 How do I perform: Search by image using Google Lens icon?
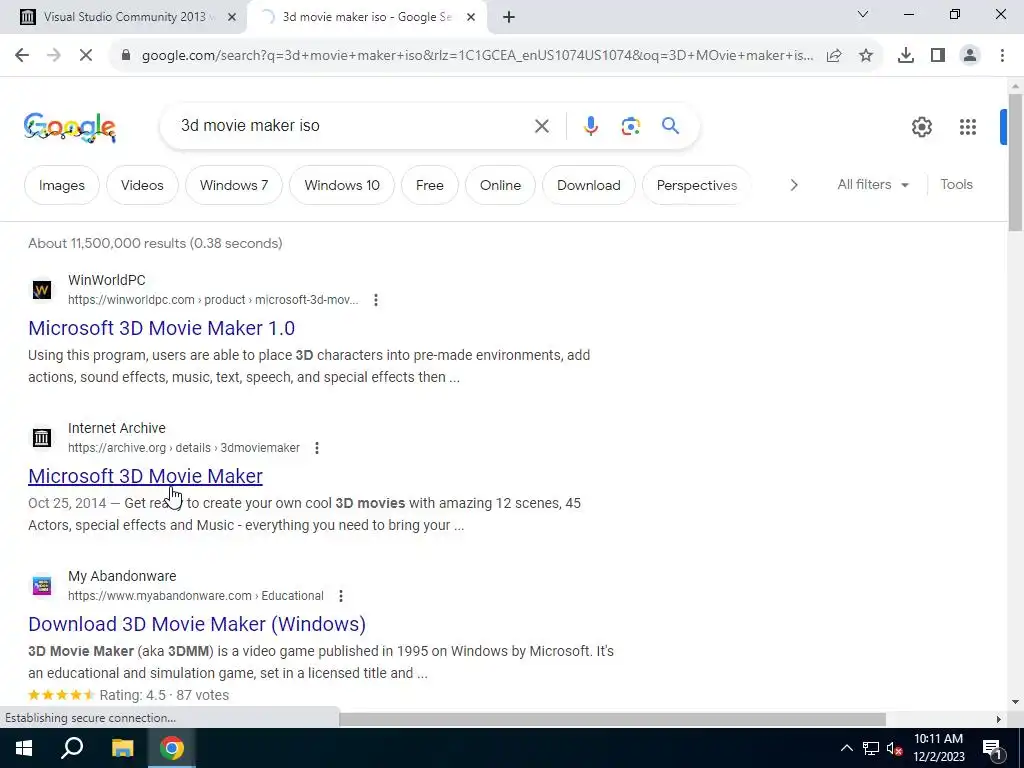pos(630,126)
